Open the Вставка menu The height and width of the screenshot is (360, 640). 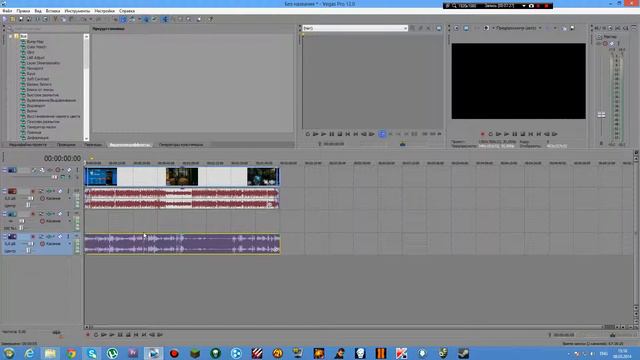53,11
